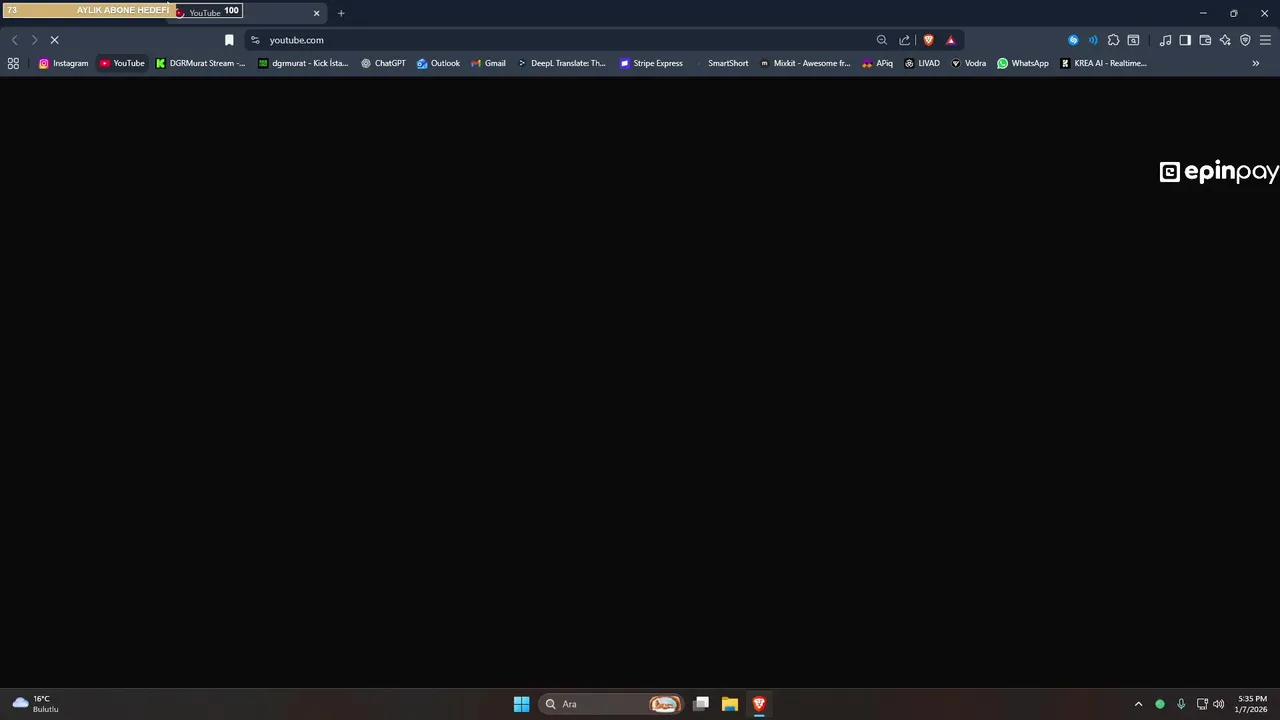The width and height of the screenshot is (1280, 720).
Task: Open the apps grid in bookmarks bar
Action: [x=13, y=63]
